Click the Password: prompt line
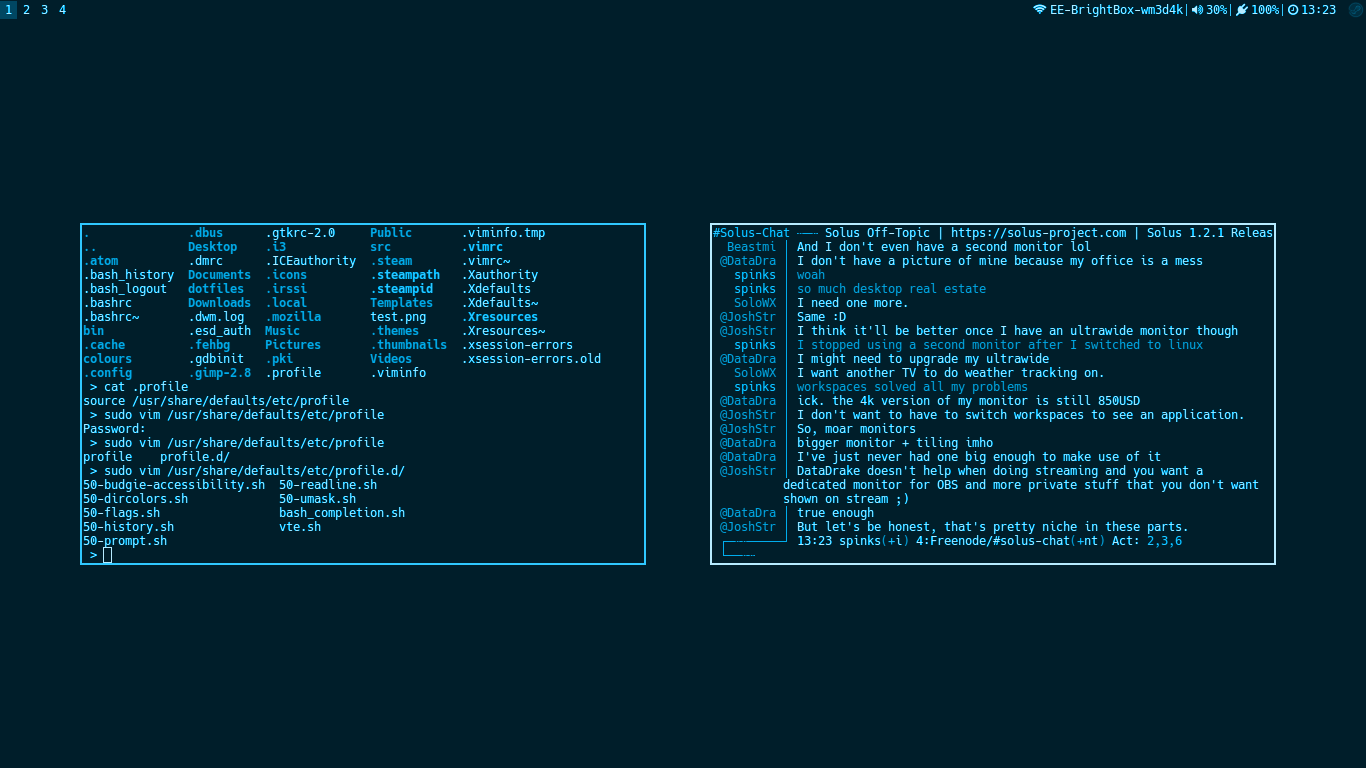This screenshot has width=1366, height=768. pos(114,429)
